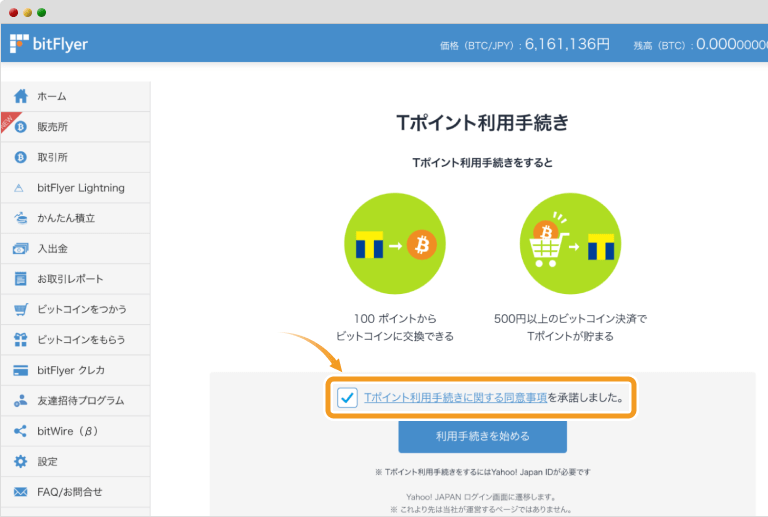
Task: Click the Tポイント利用手続きをすると subheading
Action: (x=482, y=163)
